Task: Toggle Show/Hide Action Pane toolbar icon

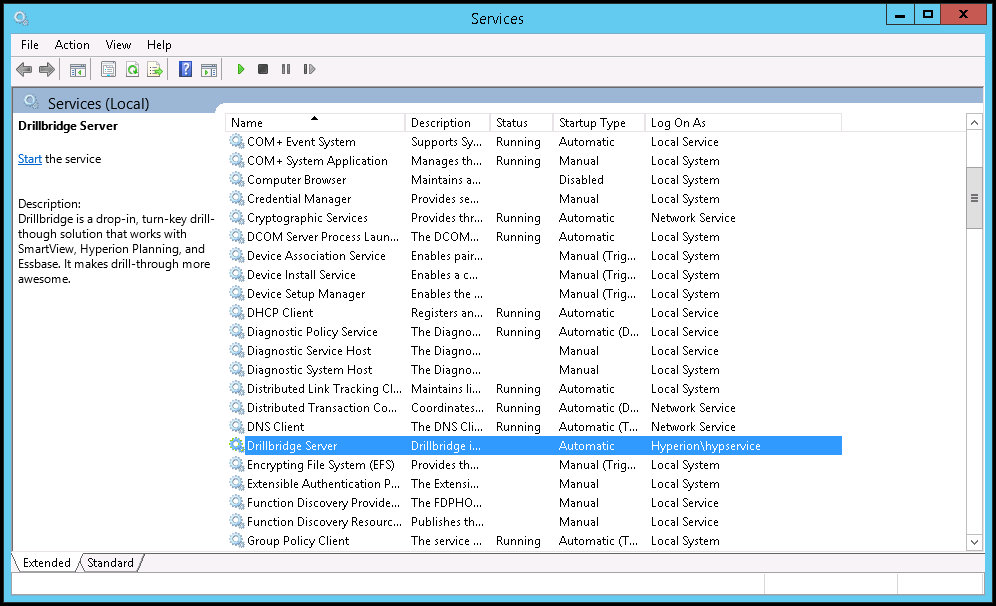Action: coord(209,70)
